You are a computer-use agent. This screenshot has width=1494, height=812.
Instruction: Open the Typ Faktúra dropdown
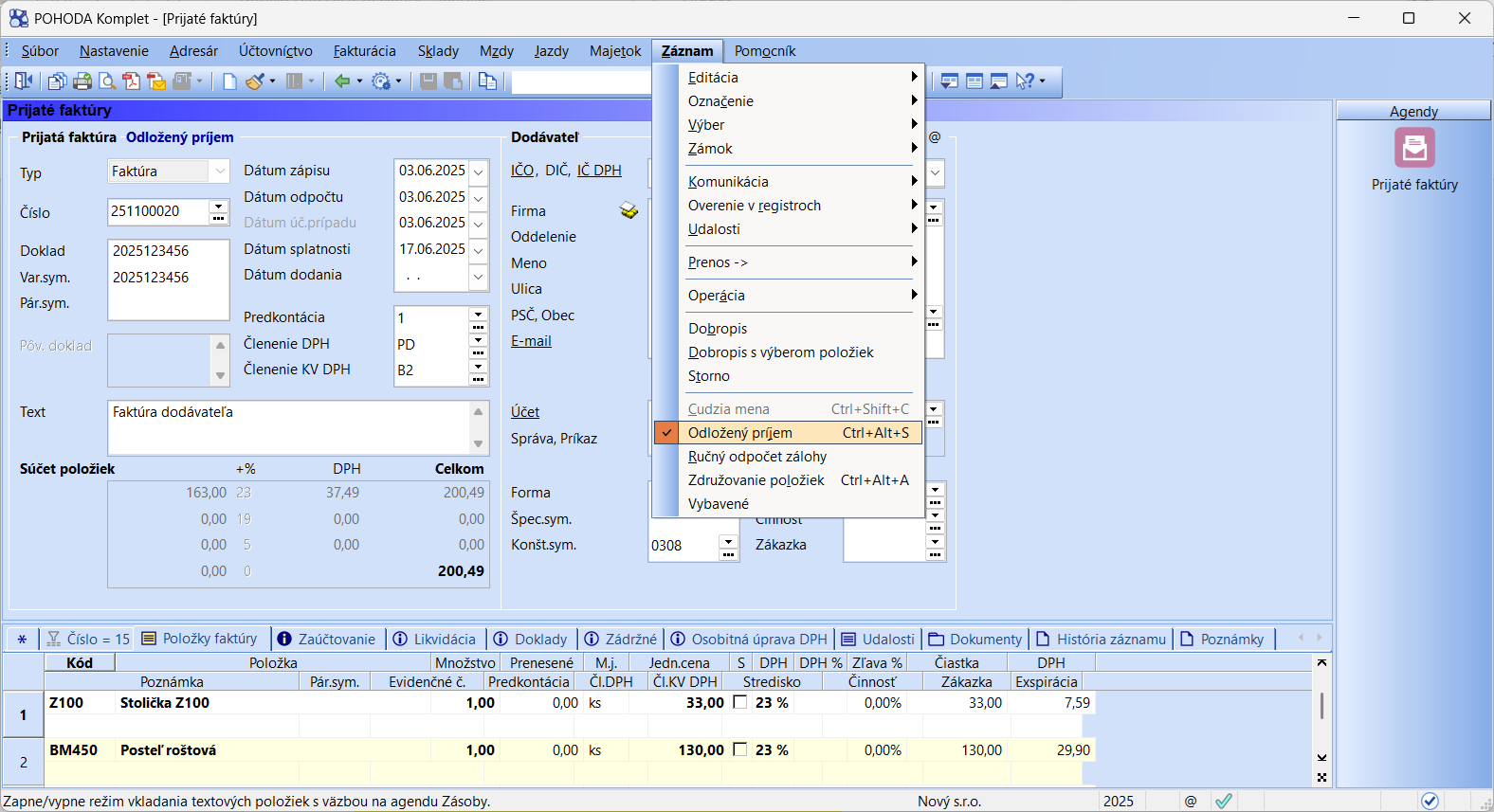220,171
